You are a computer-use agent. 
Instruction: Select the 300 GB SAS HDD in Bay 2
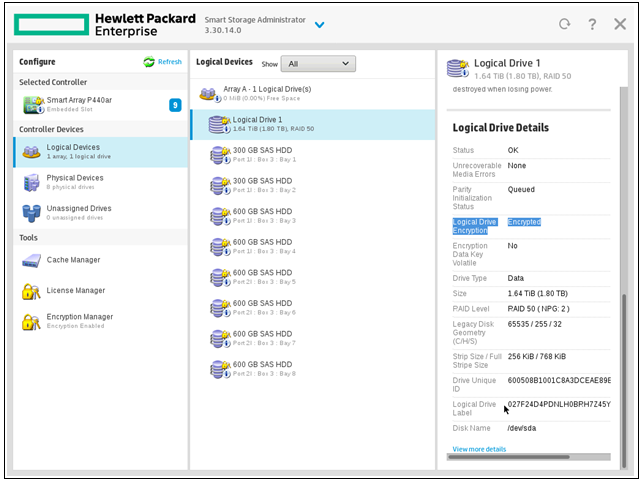(x=312, y=185)
